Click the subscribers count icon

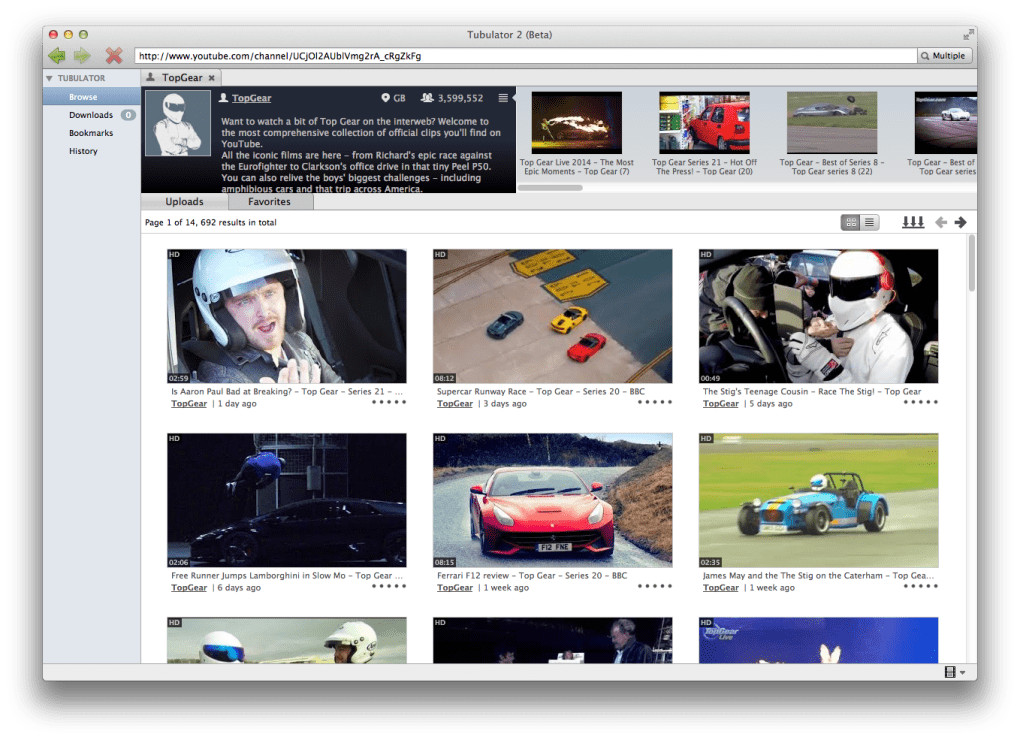427,98
